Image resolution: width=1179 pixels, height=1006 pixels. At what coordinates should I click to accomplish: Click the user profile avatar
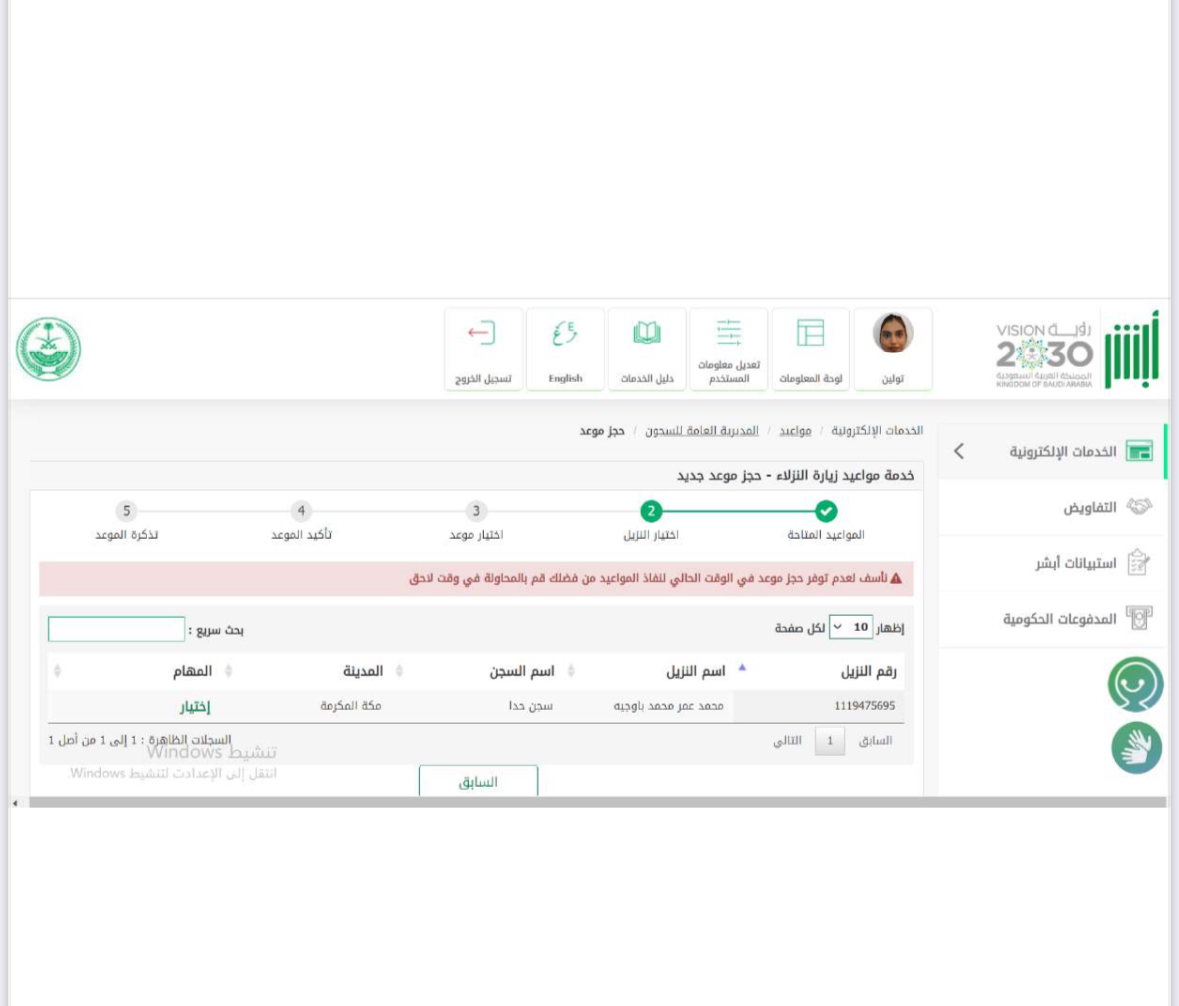coord(892,335)
